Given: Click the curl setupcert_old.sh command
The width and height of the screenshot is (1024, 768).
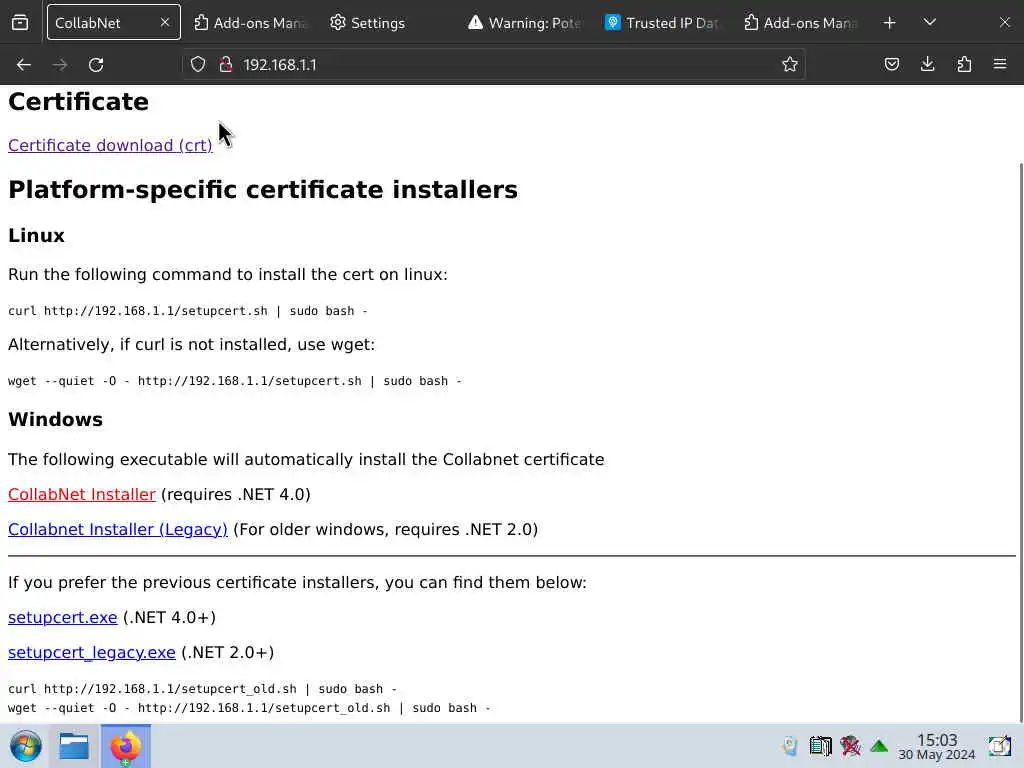Looking at the screenshot, I should 202,689.
